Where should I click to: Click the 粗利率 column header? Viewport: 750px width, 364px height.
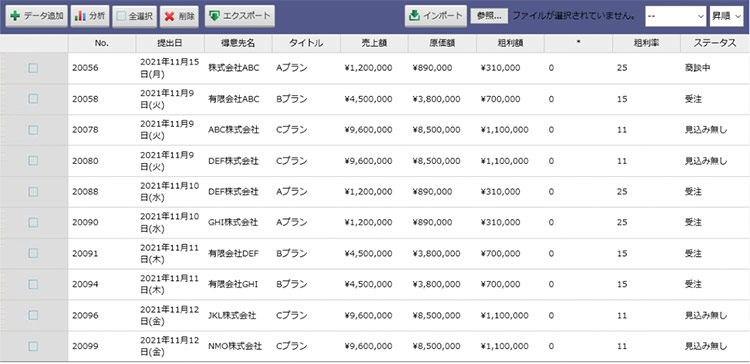[x=646, y=43]
